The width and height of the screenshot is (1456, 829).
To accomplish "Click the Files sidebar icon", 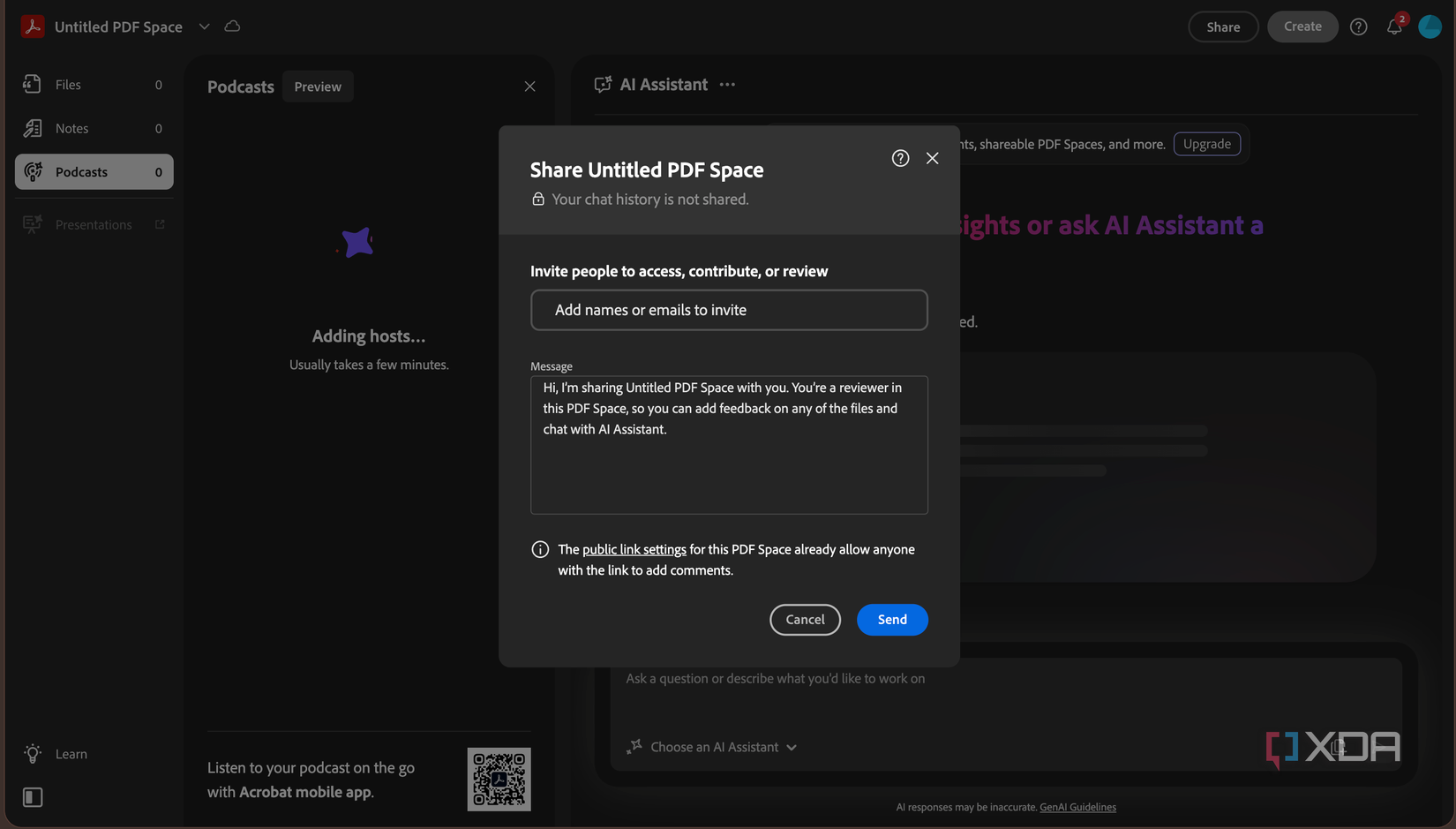I will [33, 85].
